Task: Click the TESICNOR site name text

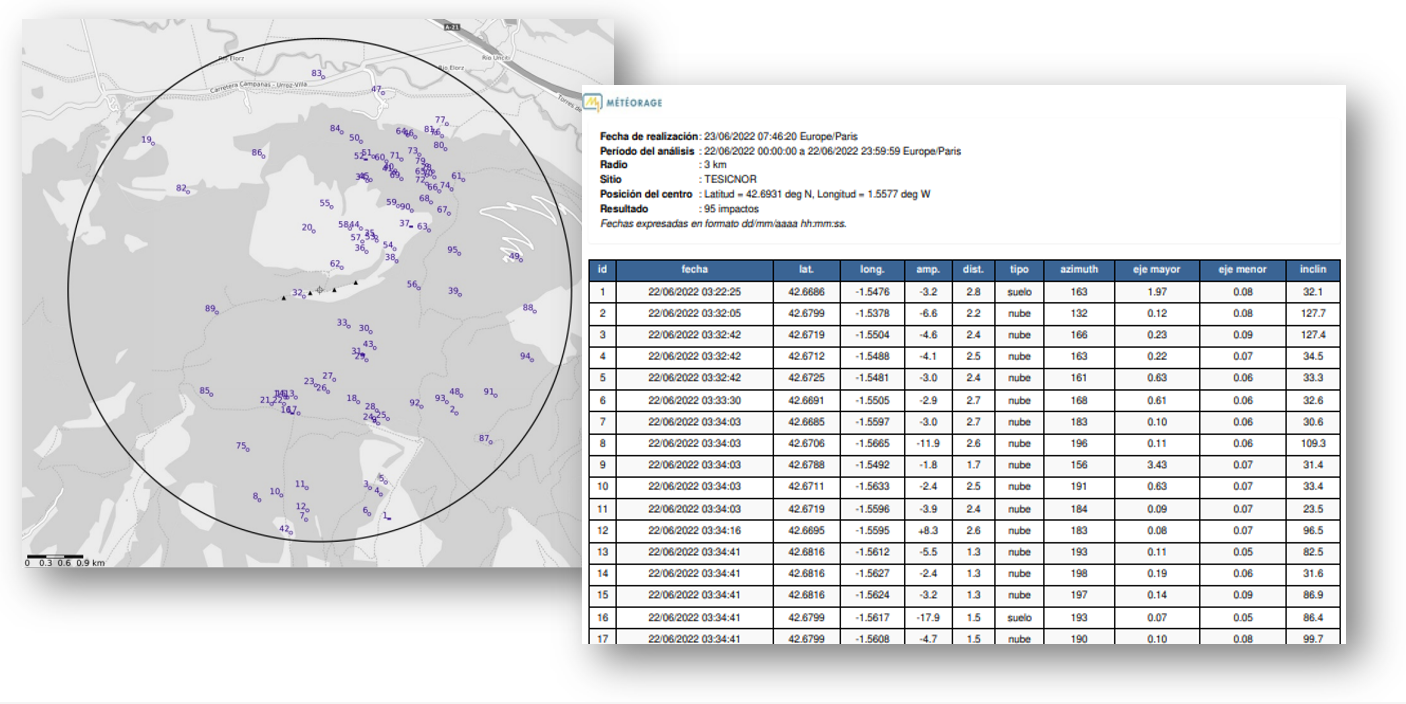Action: 731,179
